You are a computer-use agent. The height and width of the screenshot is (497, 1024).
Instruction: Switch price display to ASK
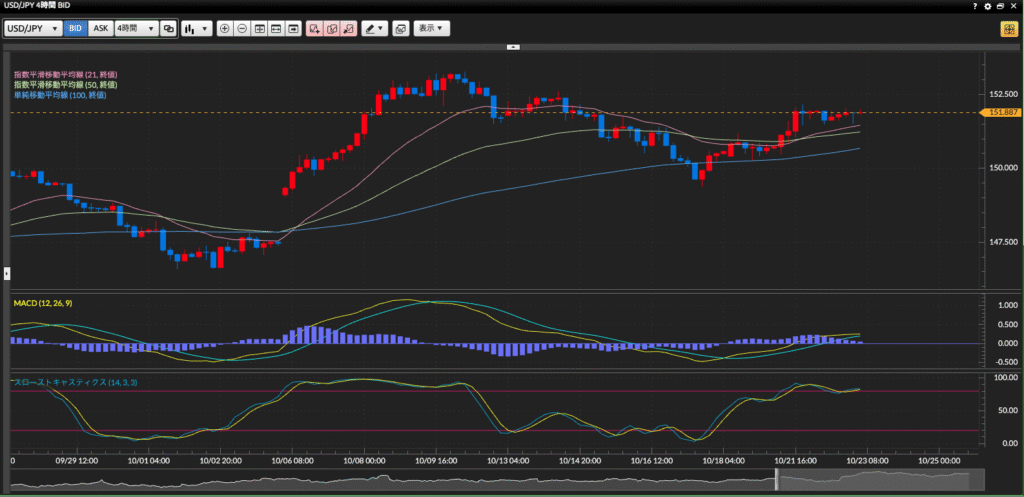click(101, 29)
